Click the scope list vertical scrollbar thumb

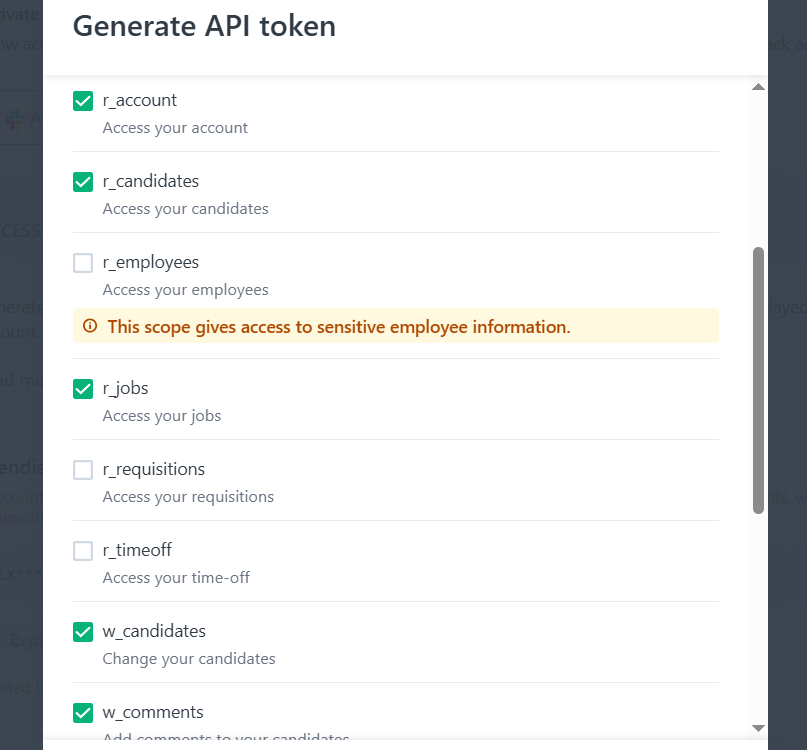click(x=758, y=380)
